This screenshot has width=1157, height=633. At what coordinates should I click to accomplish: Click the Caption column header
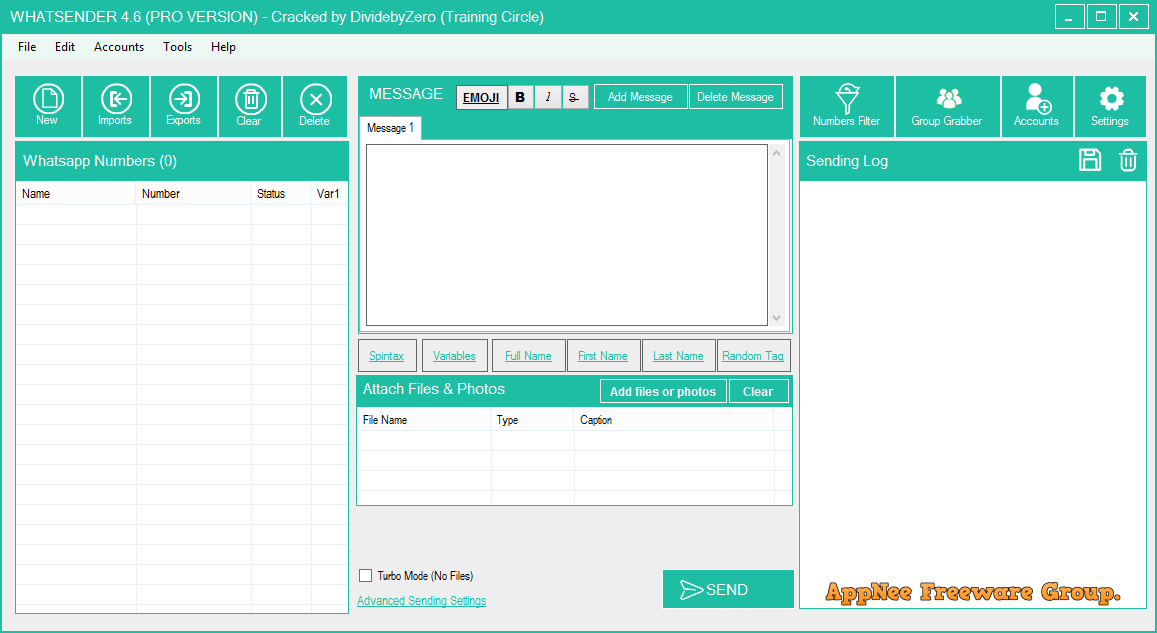pyautogui.click(x=674, y=420)
